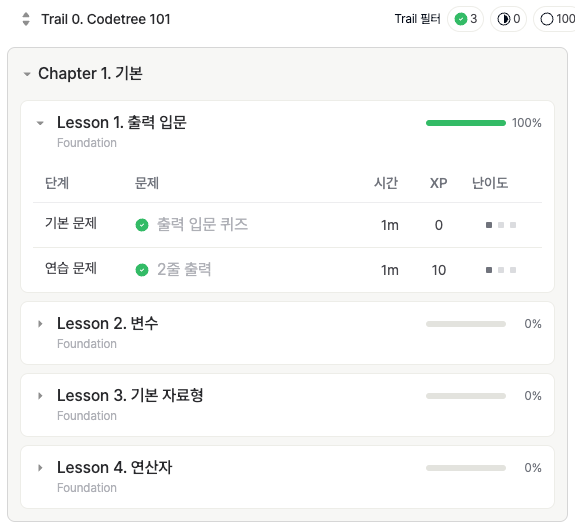Click Lesson 2 empty progress bar
The image size is (575, 529).
coord(466,324)
